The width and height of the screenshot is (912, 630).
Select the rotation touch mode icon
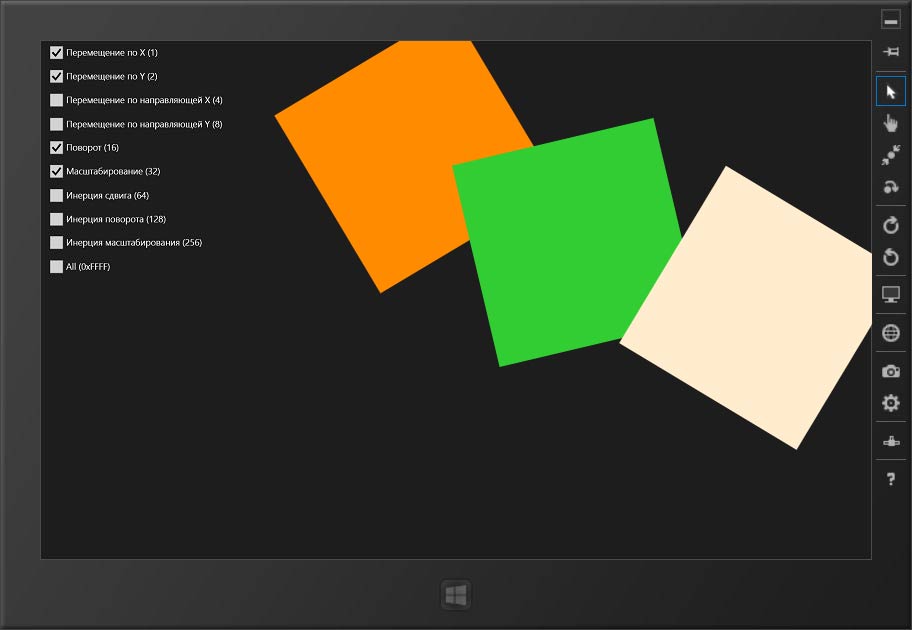[890, 187]
